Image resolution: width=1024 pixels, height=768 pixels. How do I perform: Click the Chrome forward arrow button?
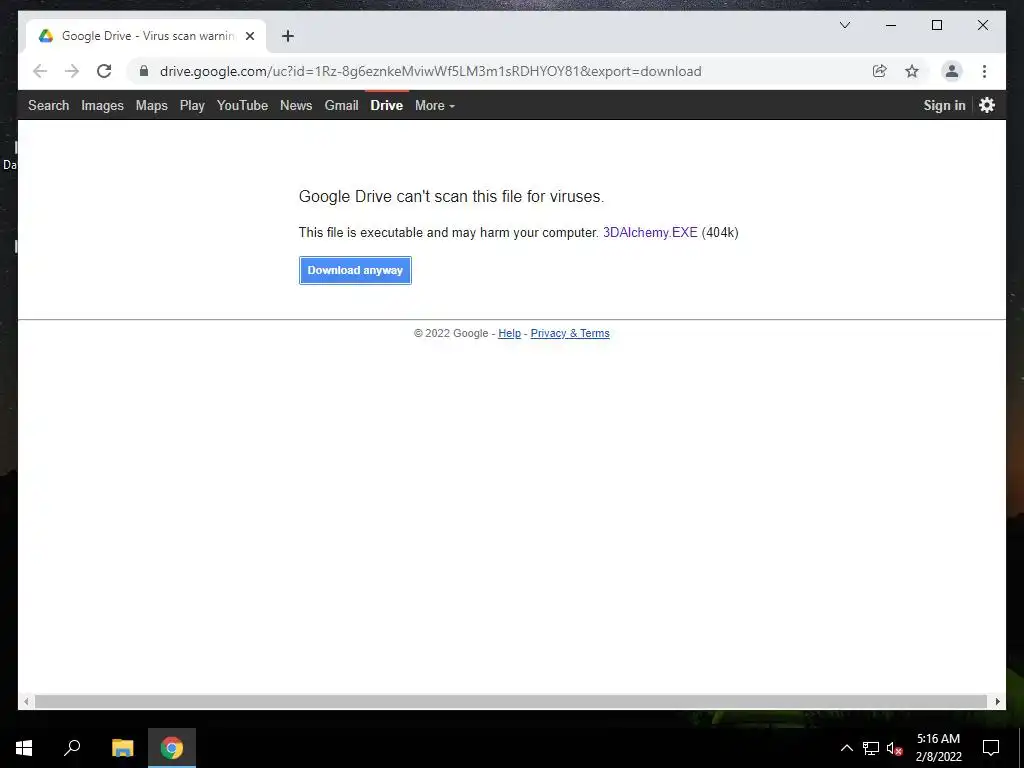tap(72, 71)
